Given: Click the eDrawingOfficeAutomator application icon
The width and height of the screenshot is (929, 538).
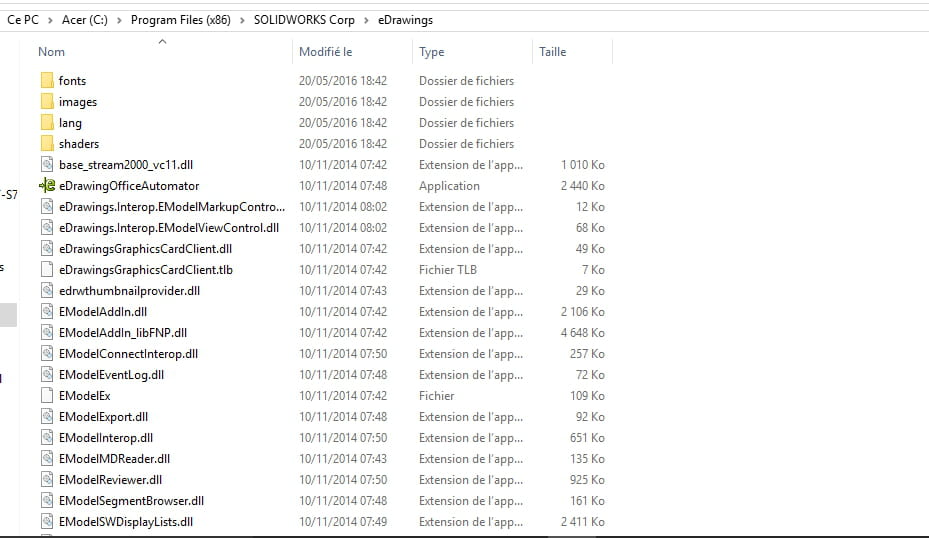Looking at the screenshot, I should pos(47,185).
